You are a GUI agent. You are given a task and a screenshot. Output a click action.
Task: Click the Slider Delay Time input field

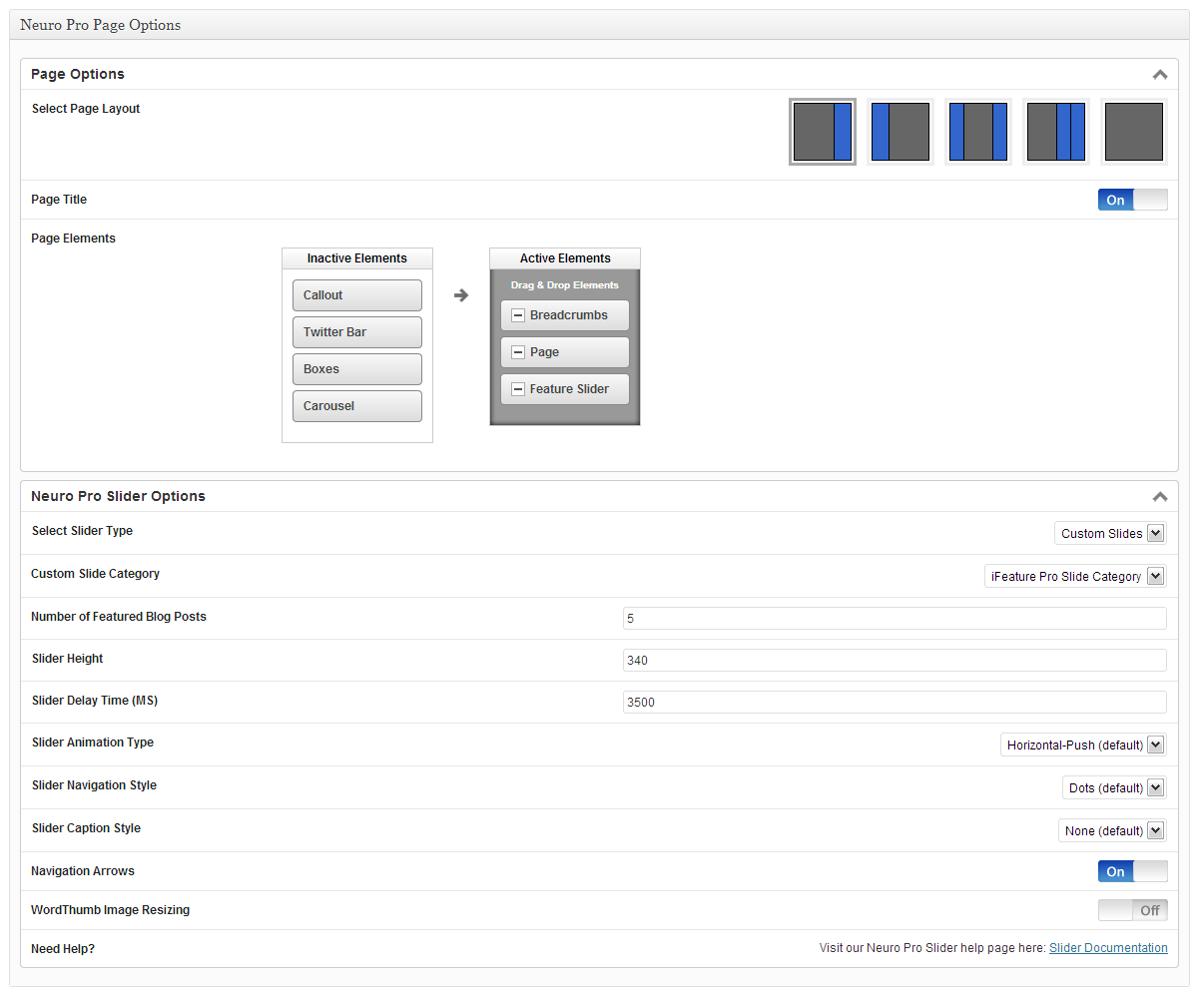point(895,703)
